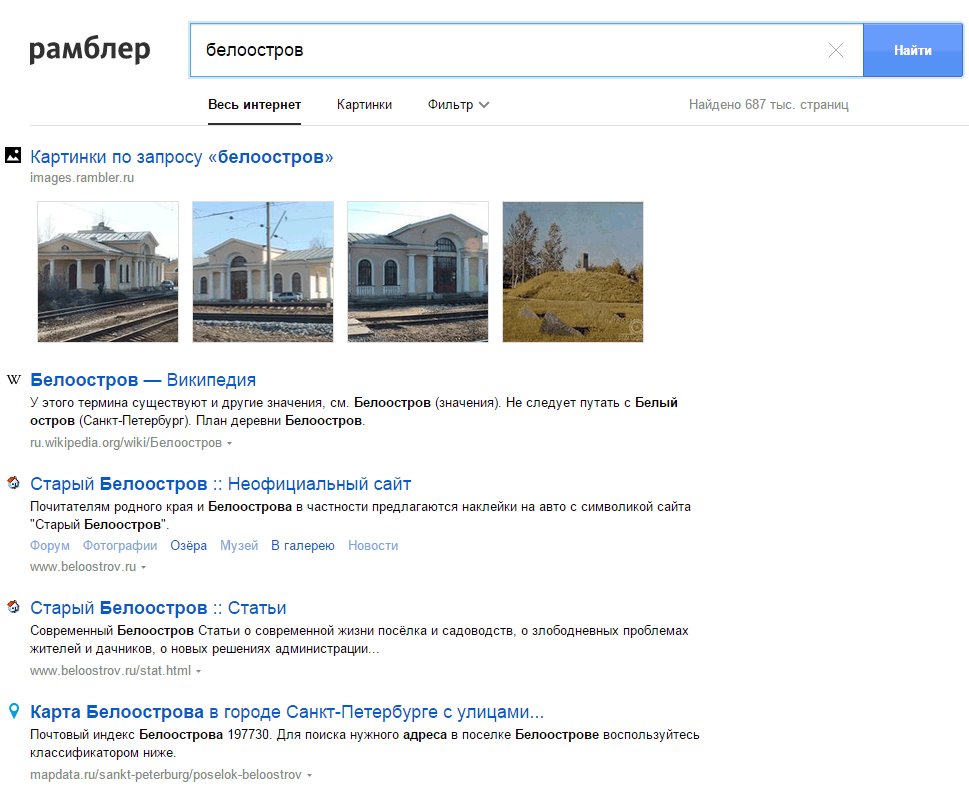Switch to Картинки tab
Image resolution: width=969 pixels, height=807 pixels.
(x=364, y=105)
